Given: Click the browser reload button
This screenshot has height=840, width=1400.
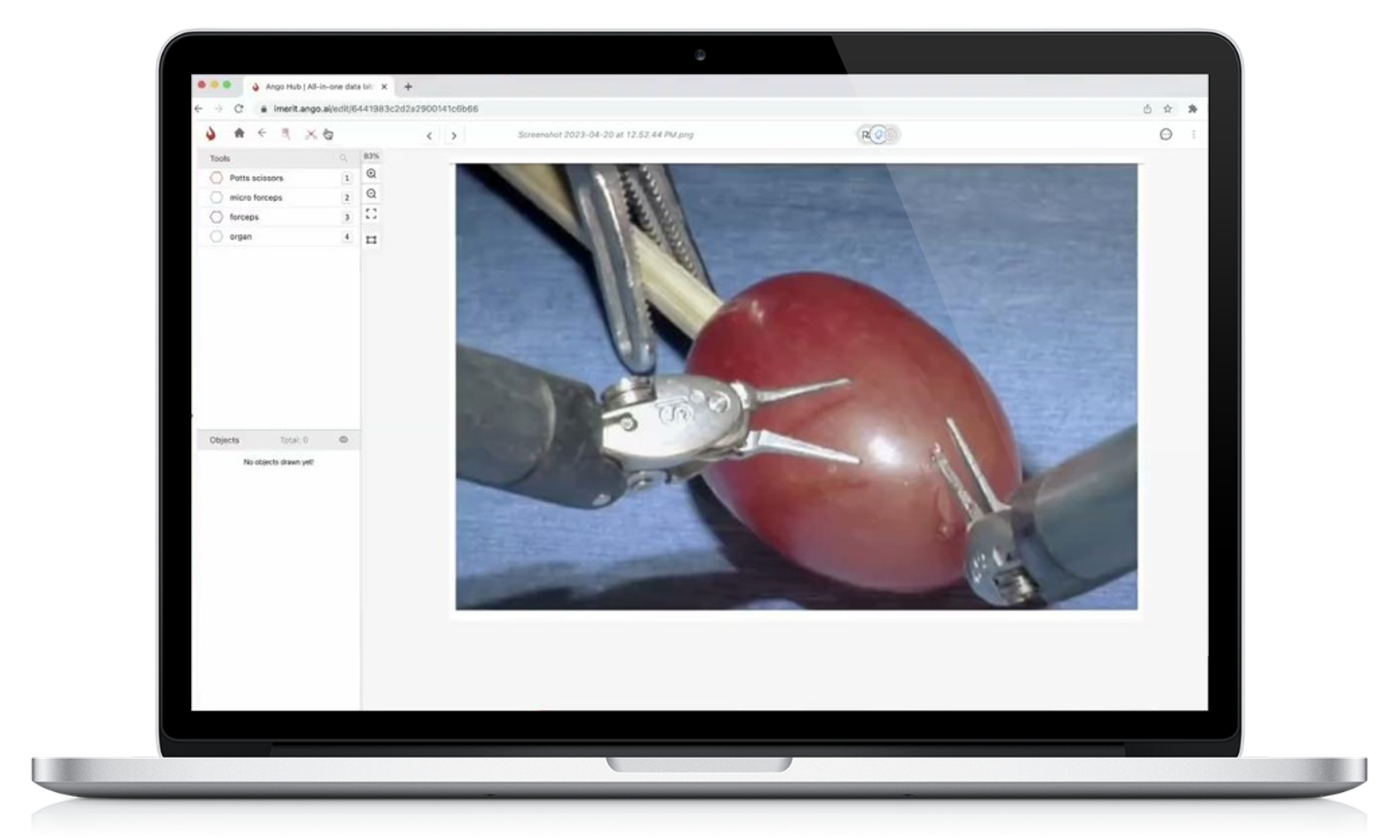Looking at the screenshot, I should pos(239,109).
